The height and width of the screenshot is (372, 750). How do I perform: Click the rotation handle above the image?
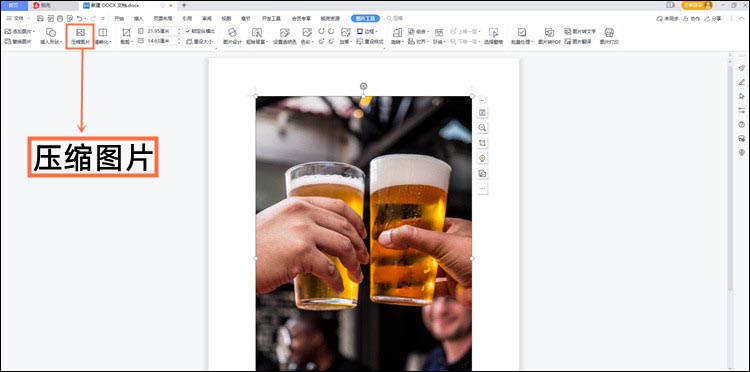click(x=364, y=86)
